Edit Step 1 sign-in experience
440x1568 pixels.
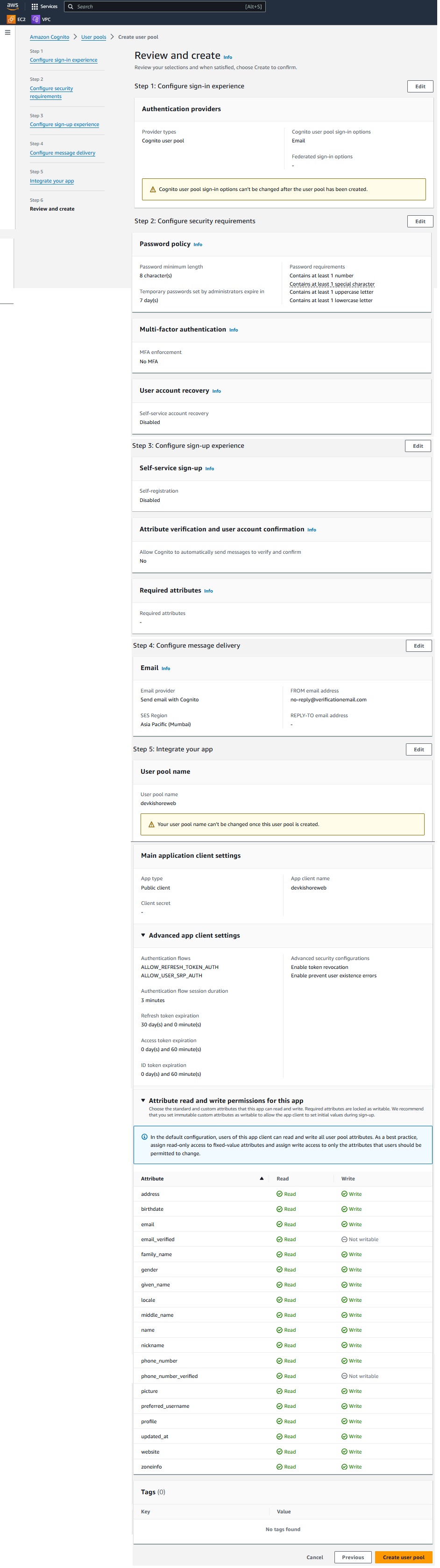tap(420, 86)
